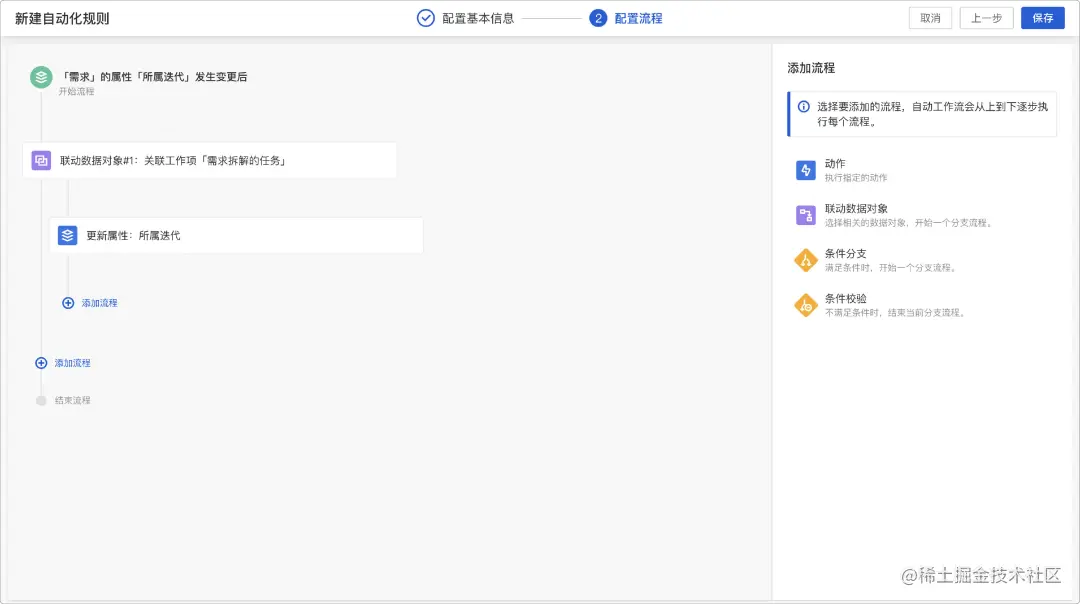This screenshot has width=1080, height=604.
Task: Select the 动作 lightning icon in panel
Action: click(806, 170)
